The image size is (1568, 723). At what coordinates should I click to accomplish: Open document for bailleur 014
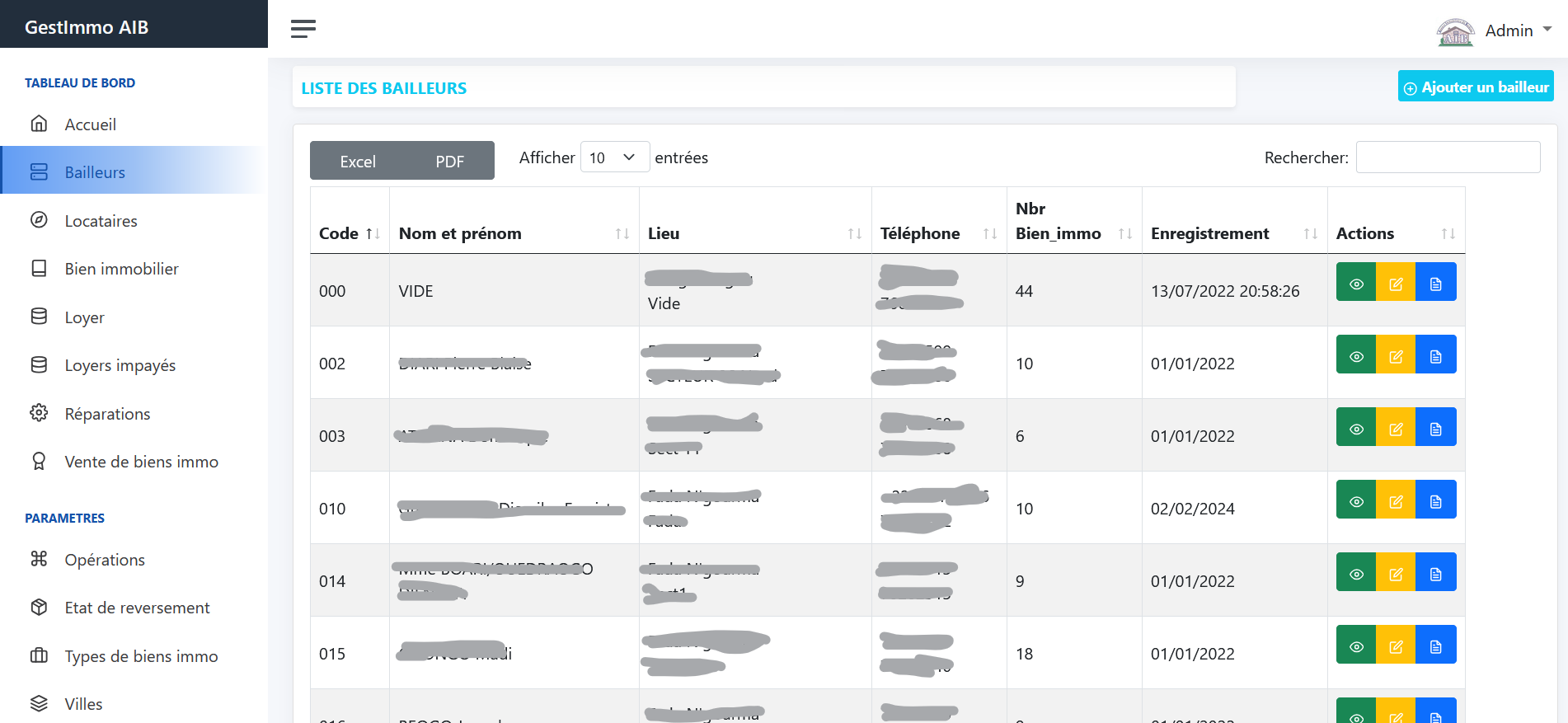click(x=1436, y=572)
